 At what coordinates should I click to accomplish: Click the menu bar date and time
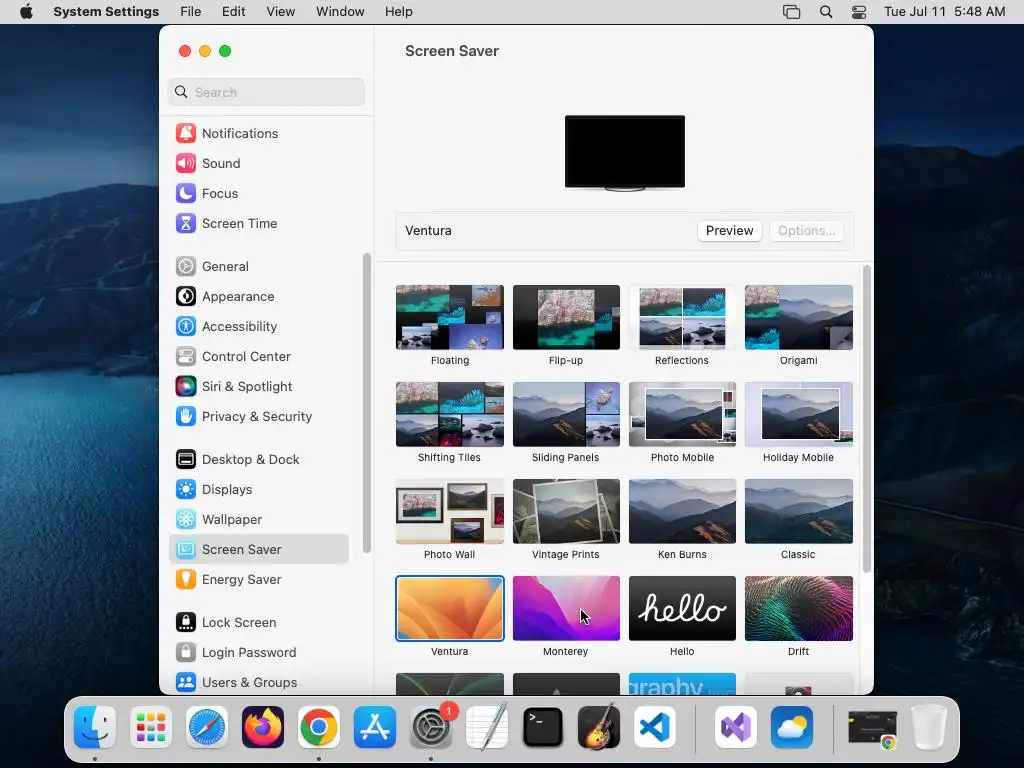tap(944, 12)
